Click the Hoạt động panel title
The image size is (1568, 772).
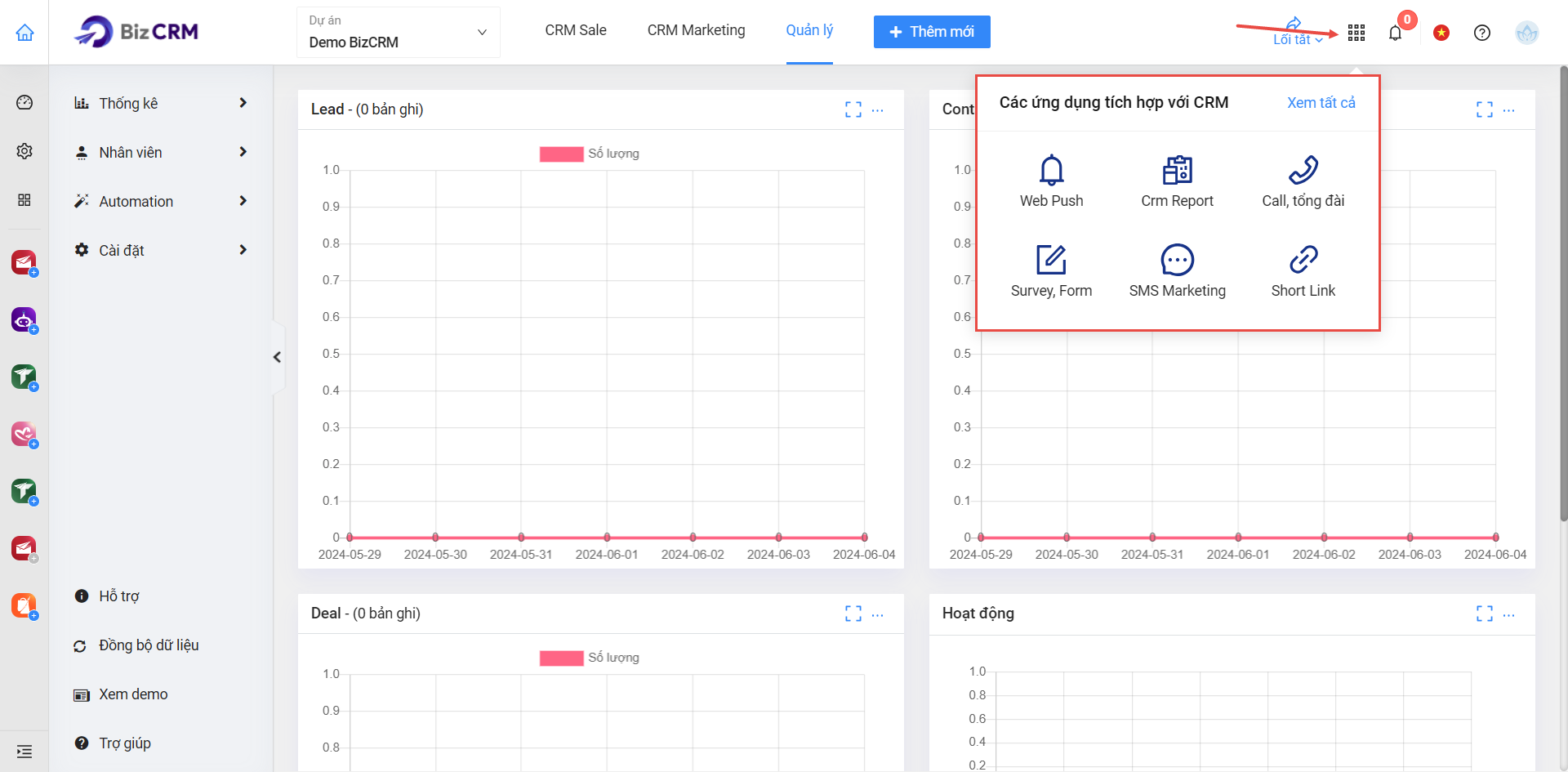pyautogui.click(x=978, y=613)
